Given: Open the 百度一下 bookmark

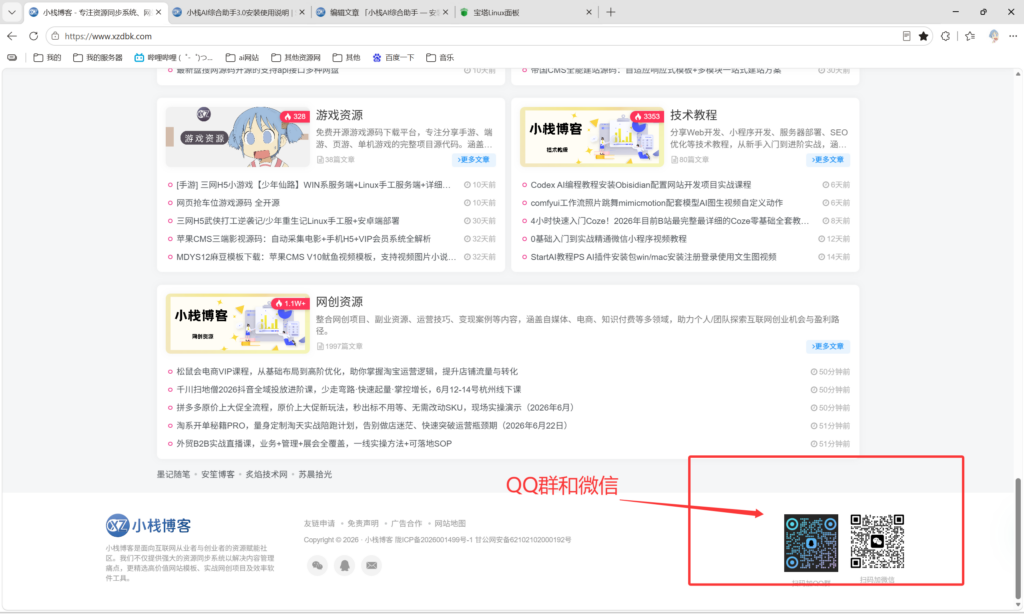Looking at the screenshot, I should [x=393, y=57].
